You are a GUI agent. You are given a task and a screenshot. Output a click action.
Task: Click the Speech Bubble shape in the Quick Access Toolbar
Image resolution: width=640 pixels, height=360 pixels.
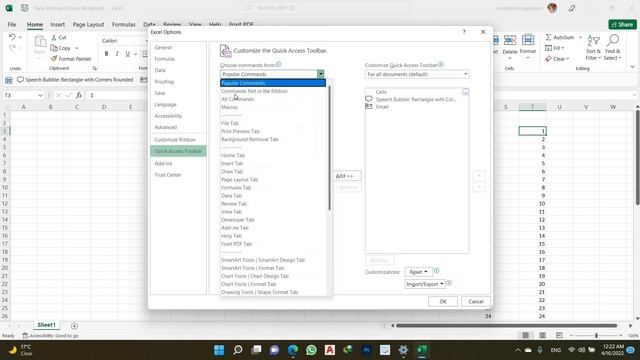pyautogui.click(x=20, y=80)
